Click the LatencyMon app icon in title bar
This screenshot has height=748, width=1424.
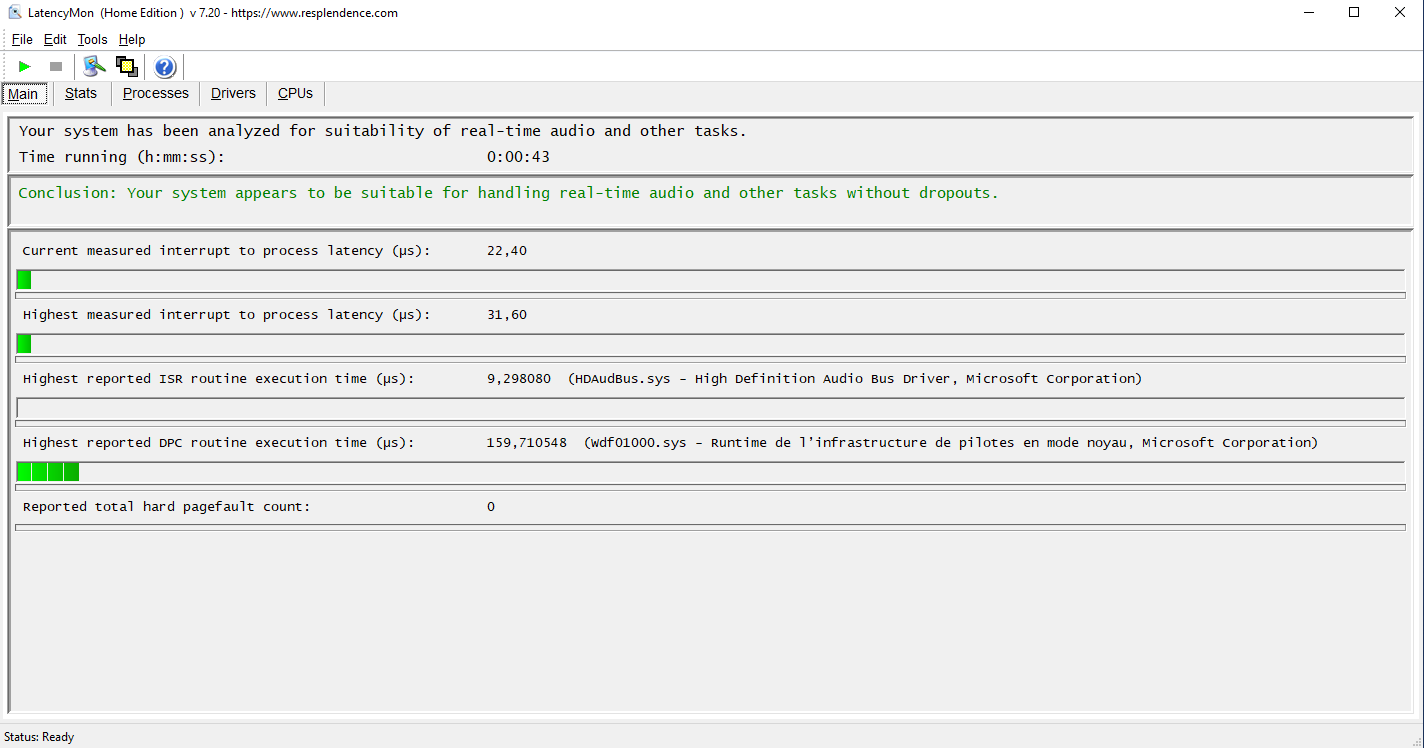14,13
